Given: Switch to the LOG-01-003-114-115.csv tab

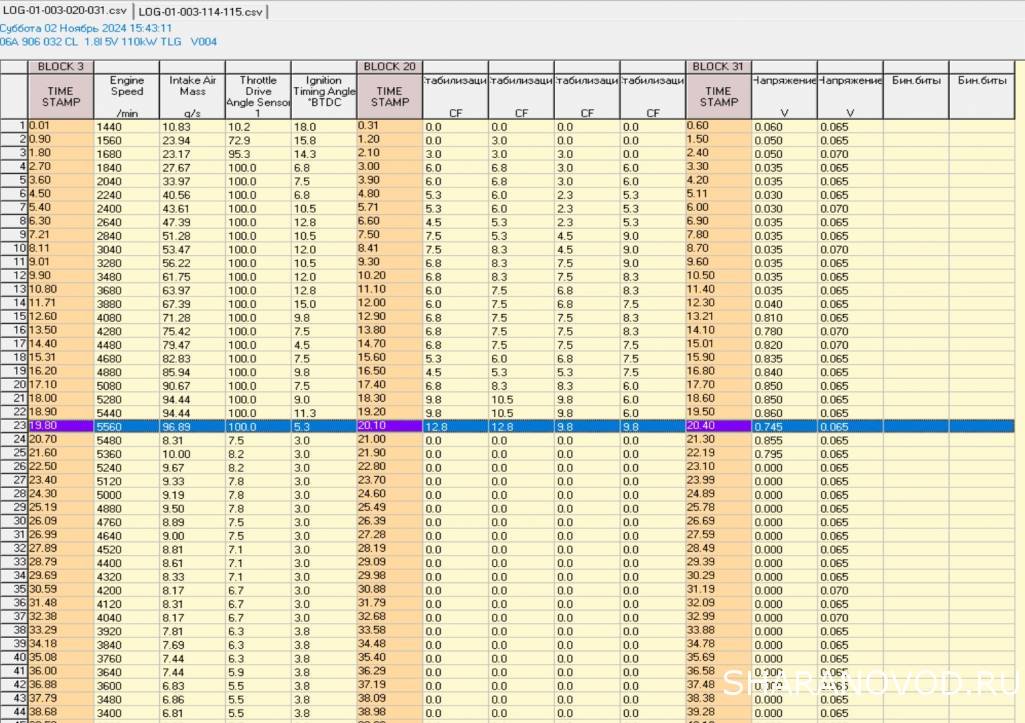Looking at the screenshot, I should (201, 11).
